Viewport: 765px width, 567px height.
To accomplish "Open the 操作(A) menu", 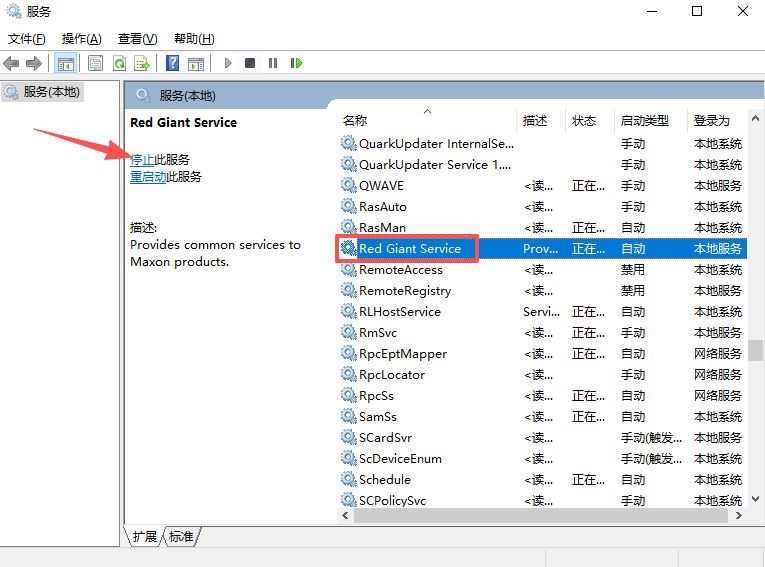I will coord(81,38).
